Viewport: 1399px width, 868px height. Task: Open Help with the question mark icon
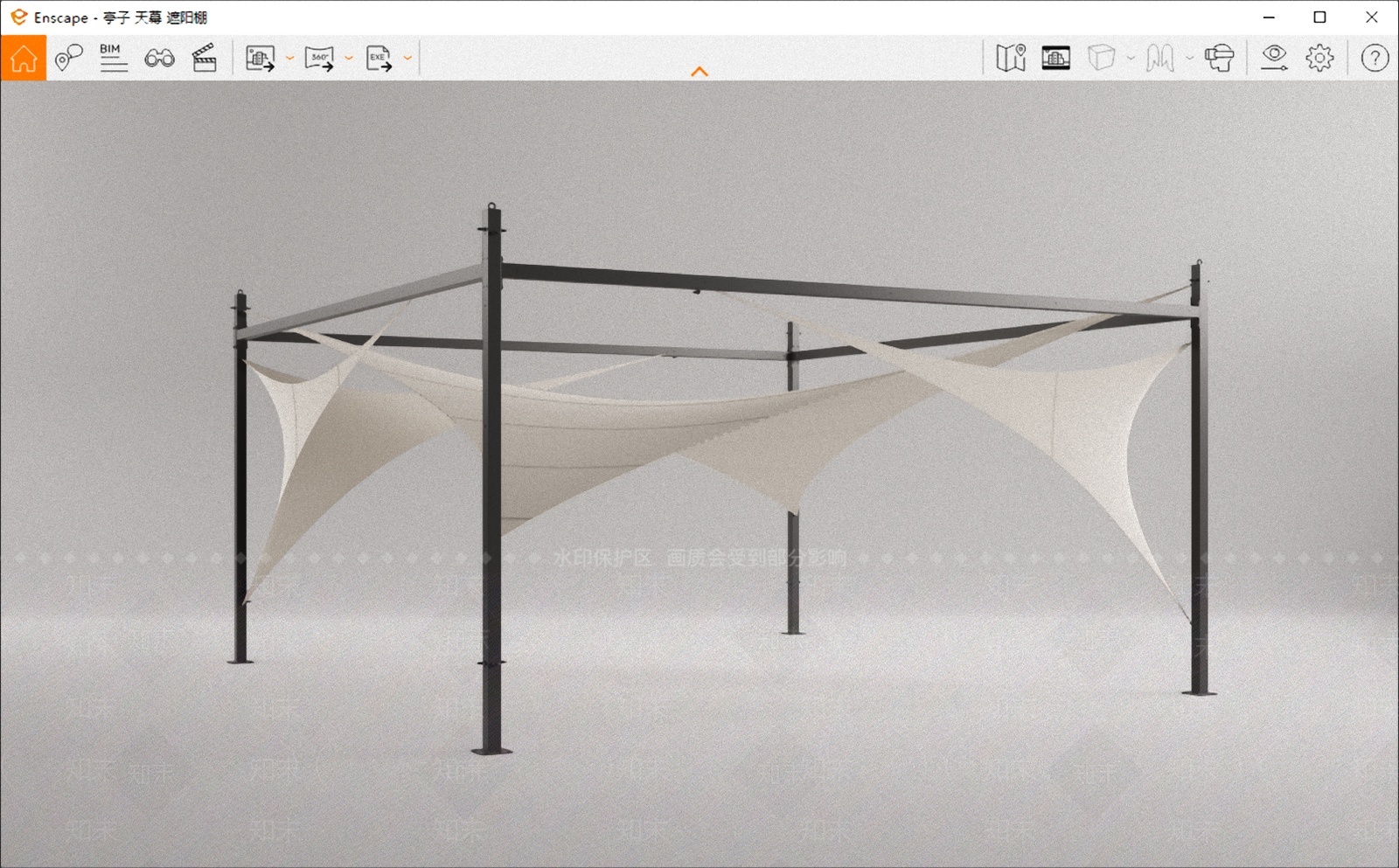pos(1375,59)
